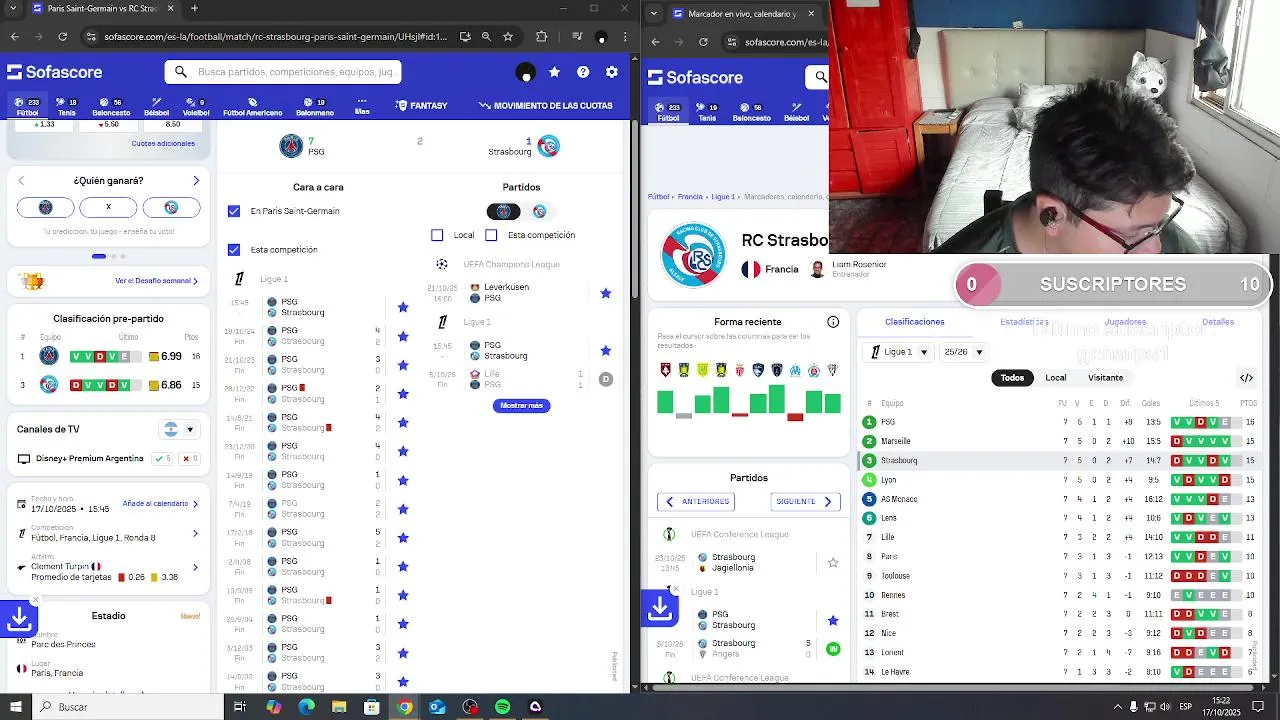Select PSG toggle in Partidos

504,211
